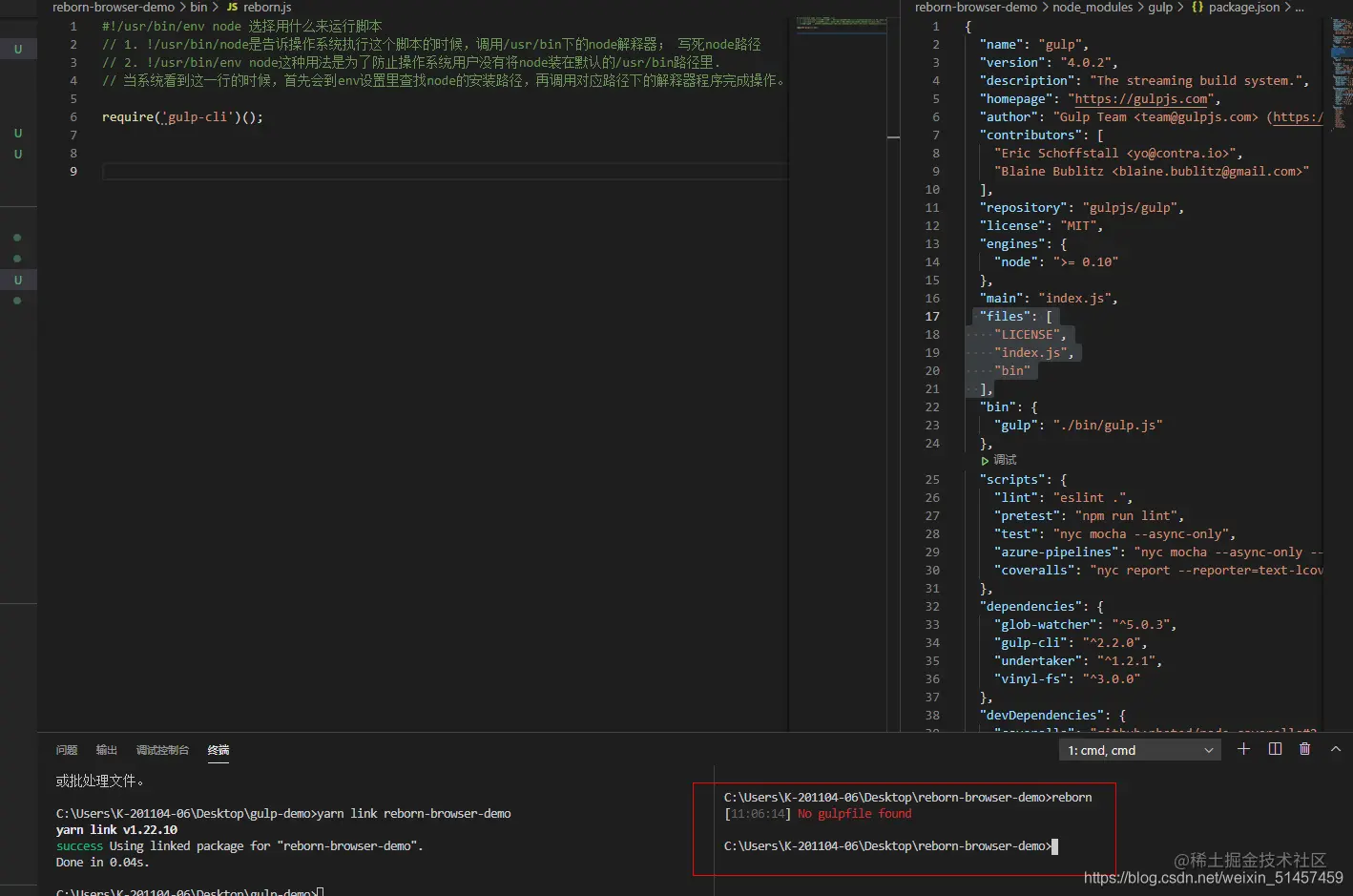Click the "gulp": "./bin/gulp.js" line
Viewport: 1353px width, 896px height.
coord(1078,425)
